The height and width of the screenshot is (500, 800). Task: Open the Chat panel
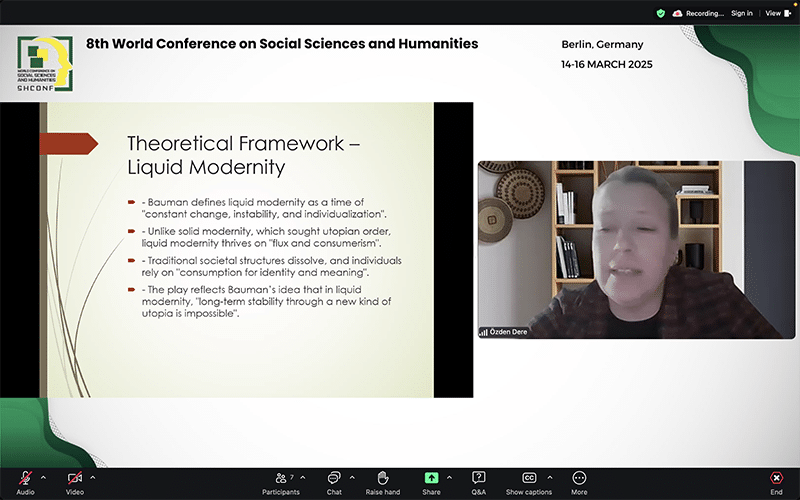(334, 479)
